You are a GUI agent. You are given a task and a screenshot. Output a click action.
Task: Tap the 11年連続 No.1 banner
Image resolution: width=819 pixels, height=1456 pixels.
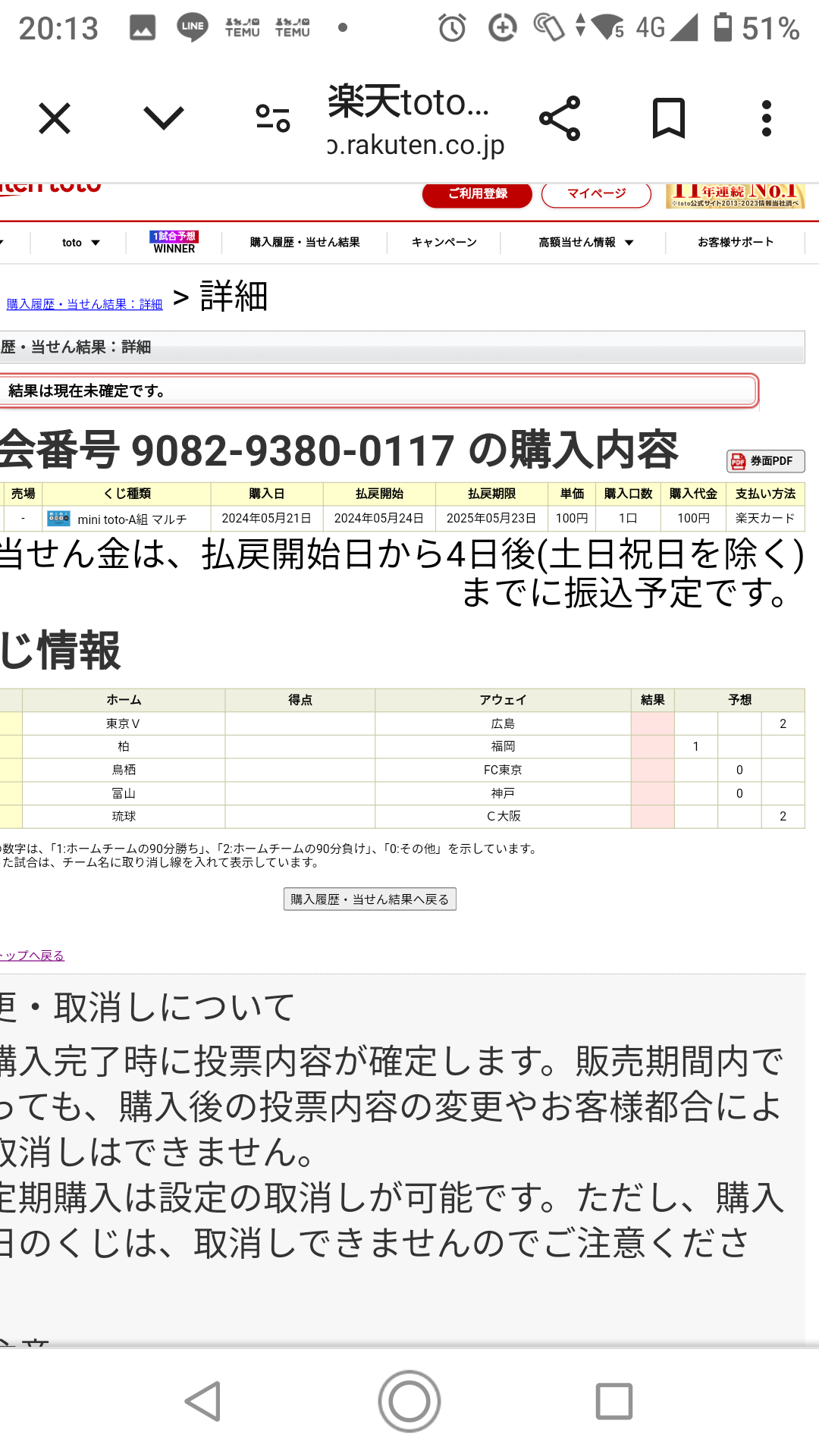click(735, 196)
